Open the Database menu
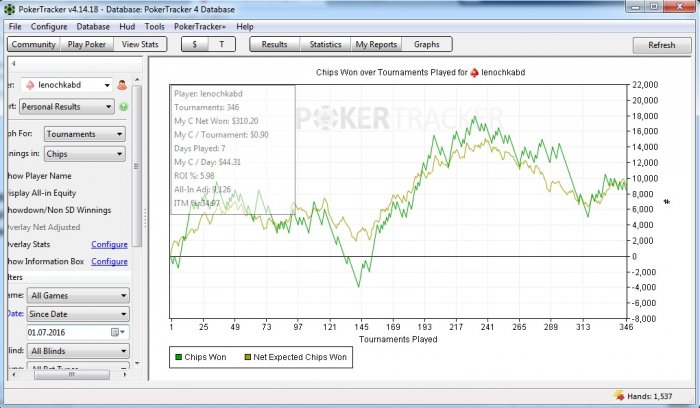Image resolution: width=700 pixels, height=408 pixels. click(x=93, y=26)
